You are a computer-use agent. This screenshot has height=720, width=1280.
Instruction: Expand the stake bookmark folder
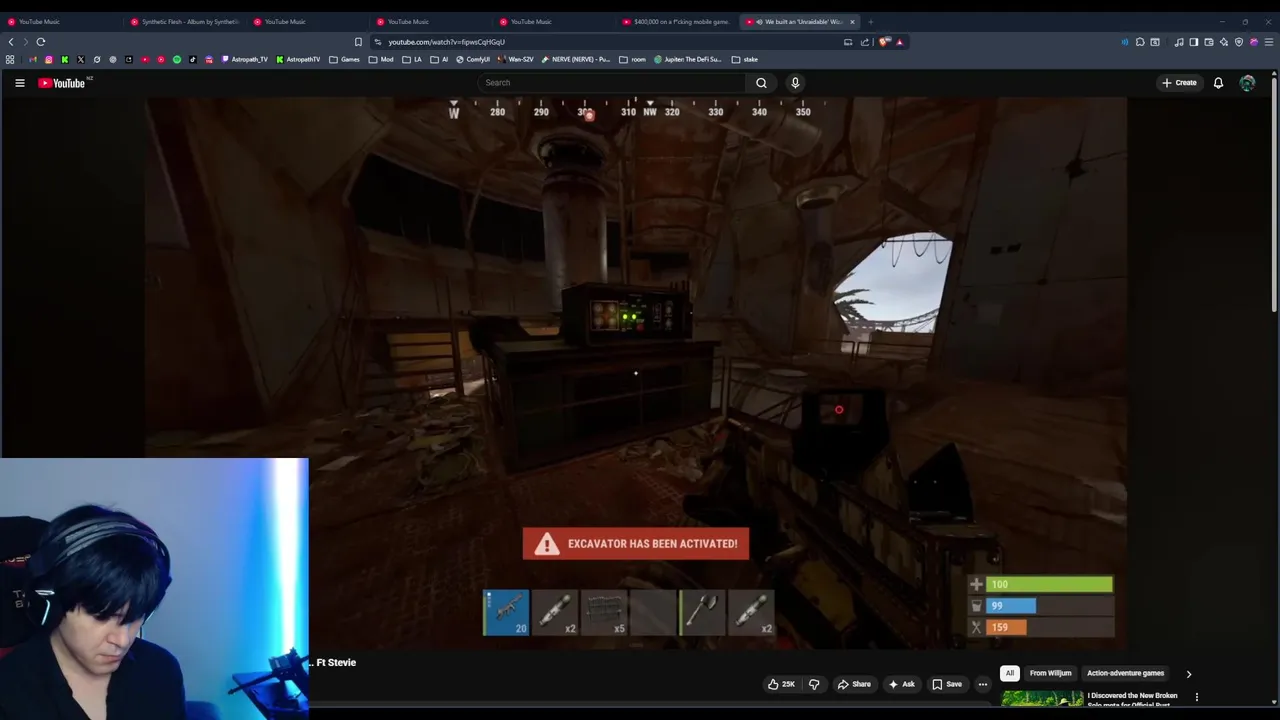[x=745, y=59]
